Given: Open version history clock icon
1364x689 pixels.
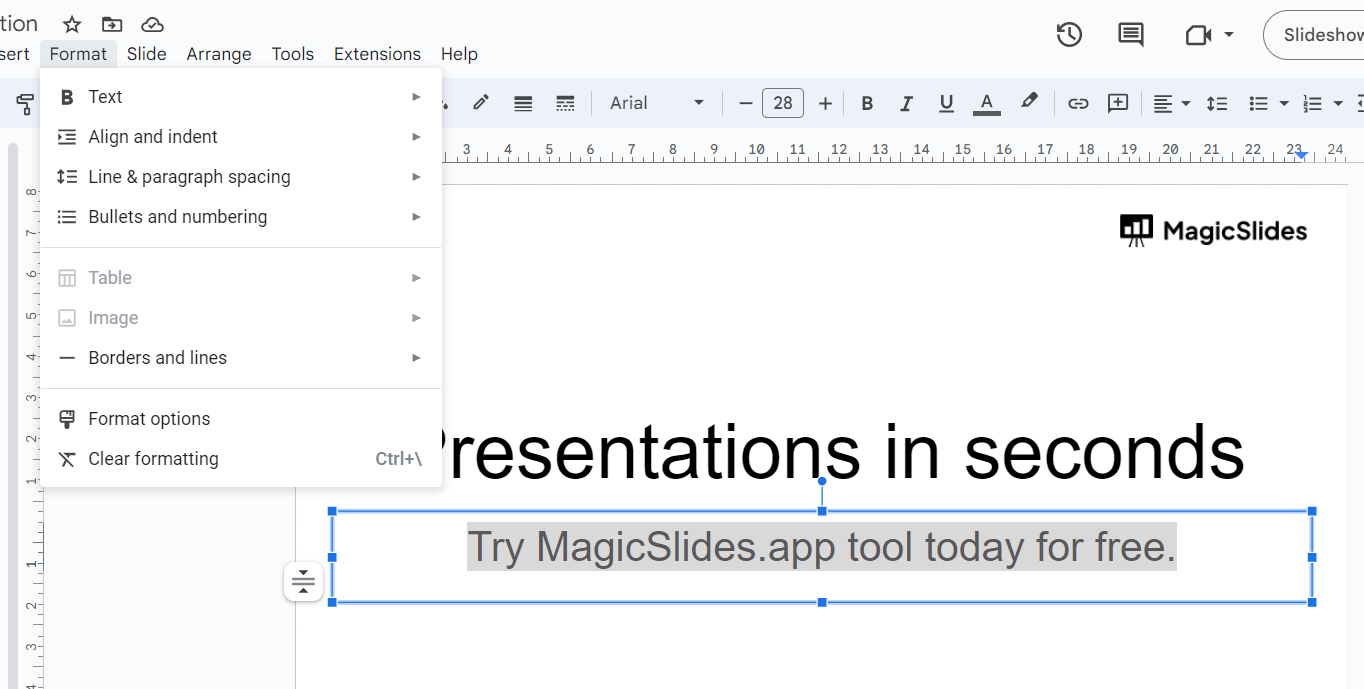Looking at the screenshot, I should coord(1069,35).
